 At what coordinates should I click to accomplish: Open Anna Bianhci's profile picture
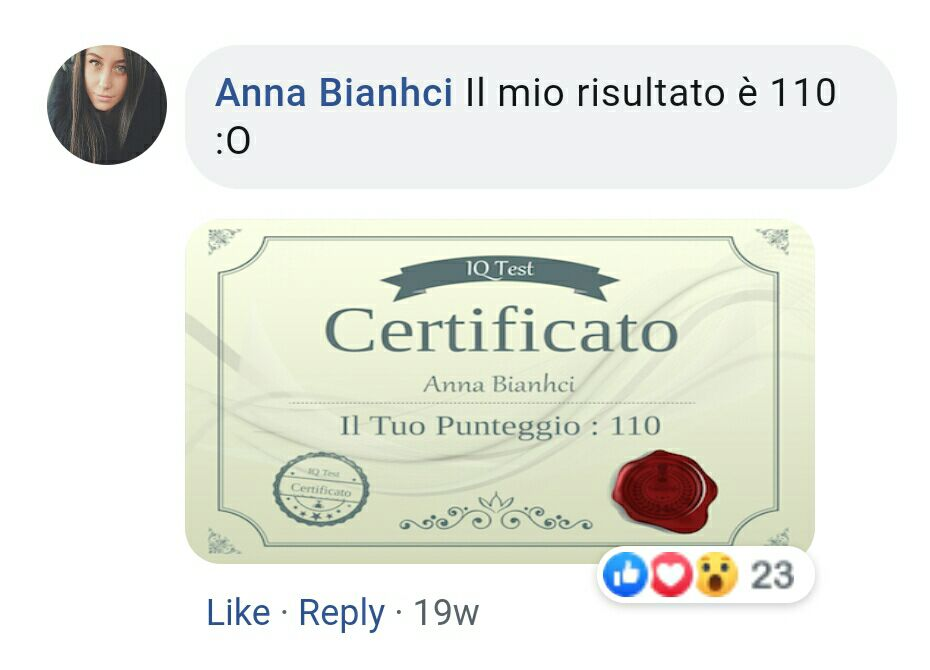pos(107,105)
